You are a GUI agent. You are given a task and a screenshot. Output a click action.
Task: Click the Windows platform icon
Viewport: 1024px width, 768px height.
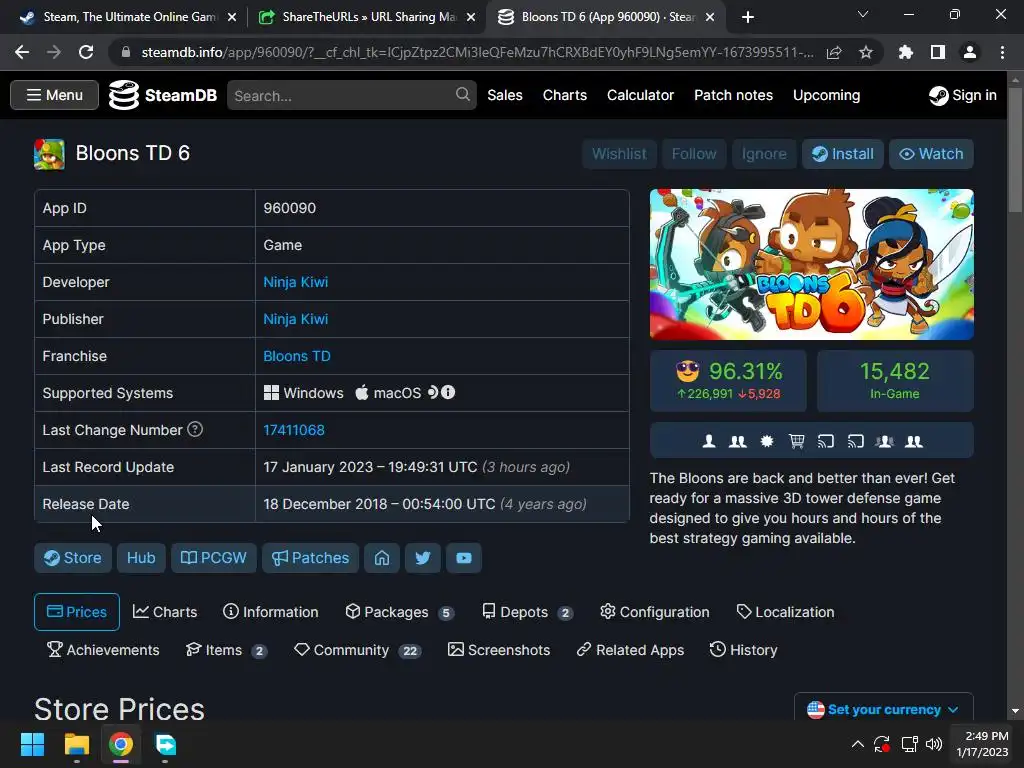coord(271,392)
